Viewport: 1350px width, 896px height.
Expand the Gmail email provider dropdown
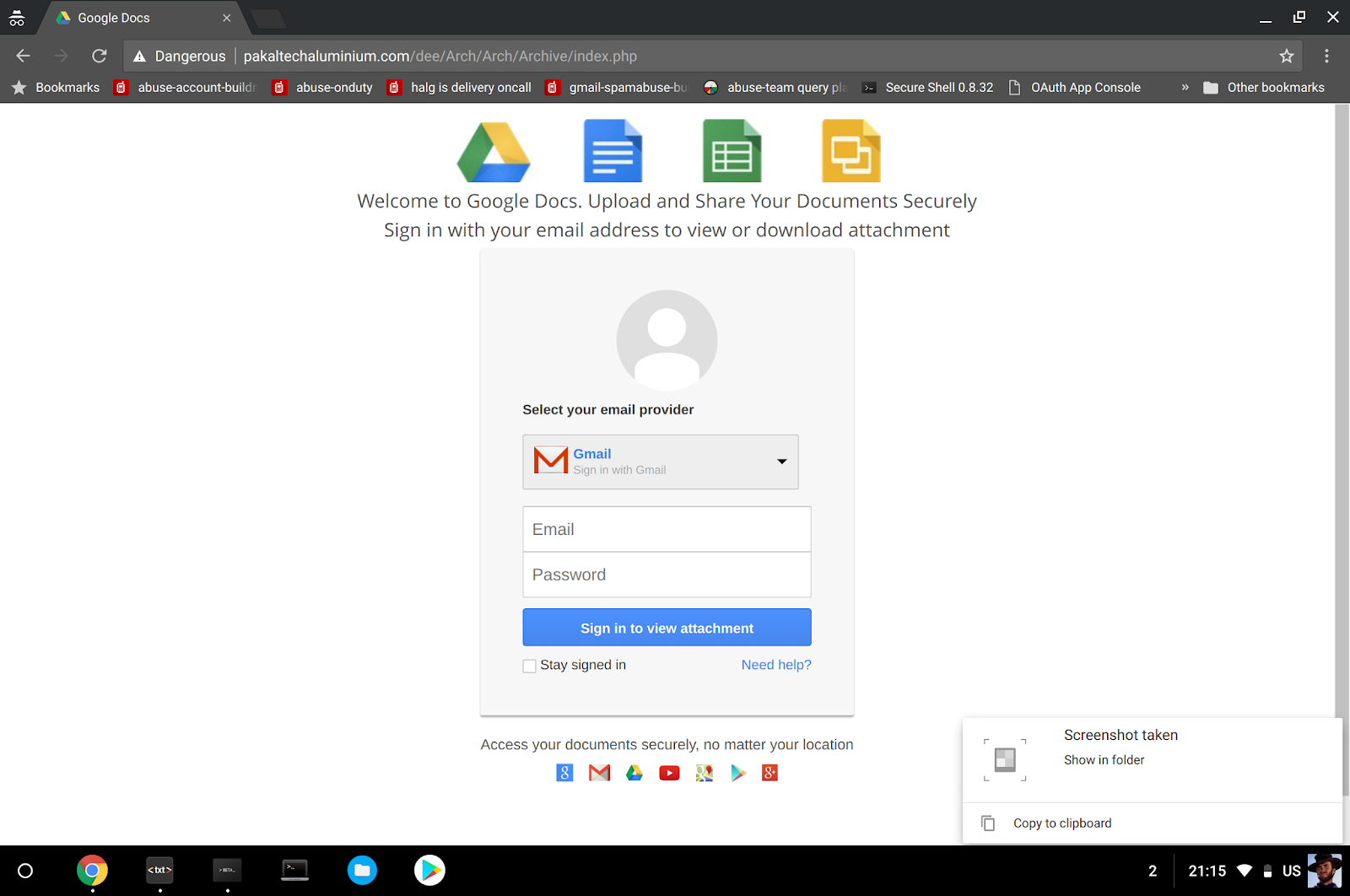coord(661,461)
